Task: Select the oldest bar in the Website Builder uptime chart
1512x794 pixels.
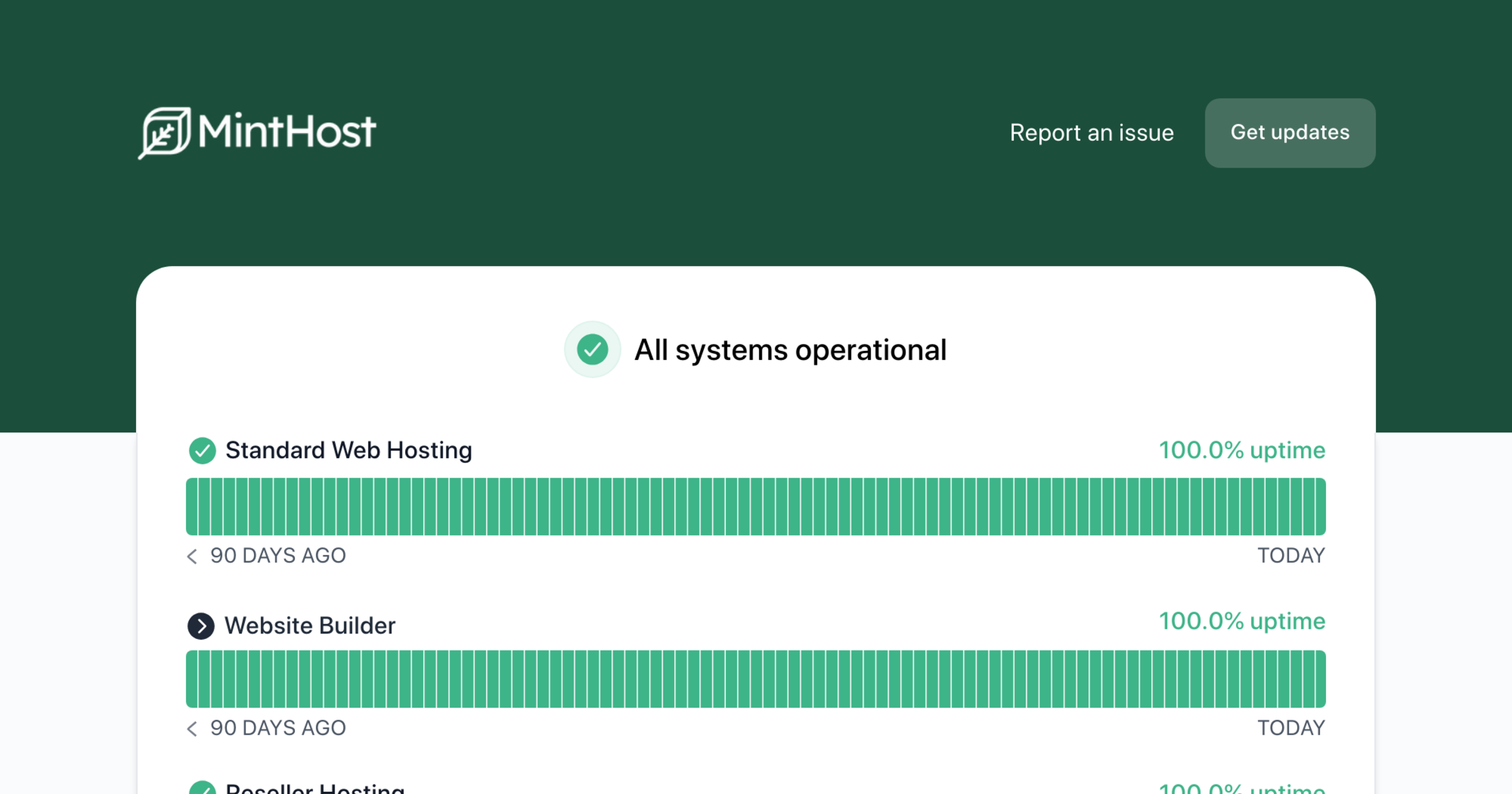Action: click(192, 679)
